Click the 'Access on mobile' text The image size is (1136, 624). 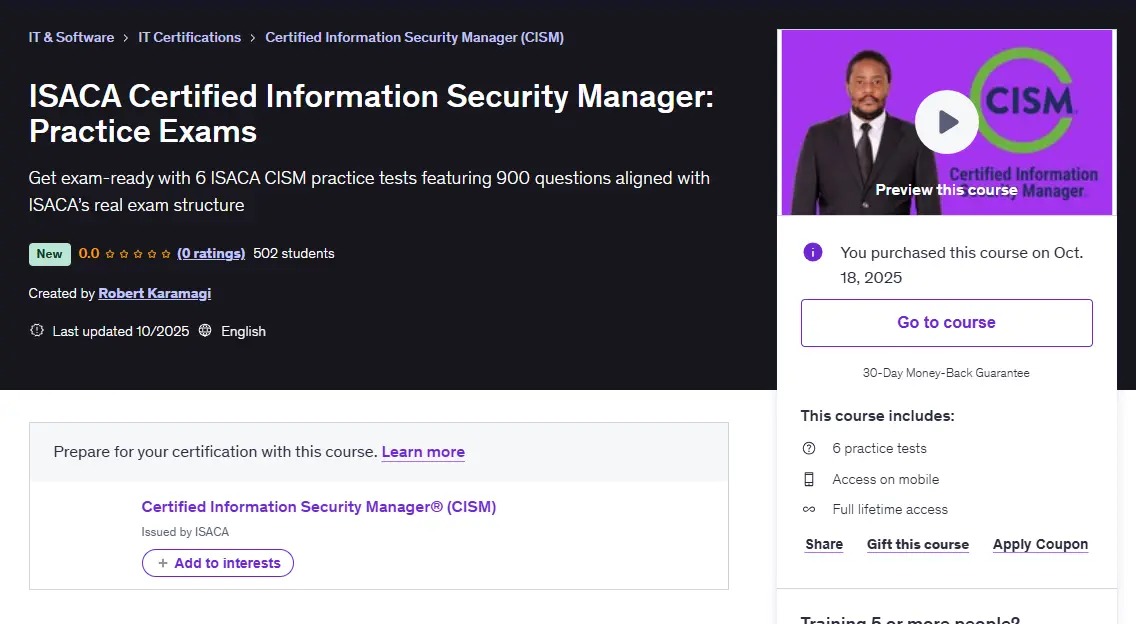pos(885,479)
